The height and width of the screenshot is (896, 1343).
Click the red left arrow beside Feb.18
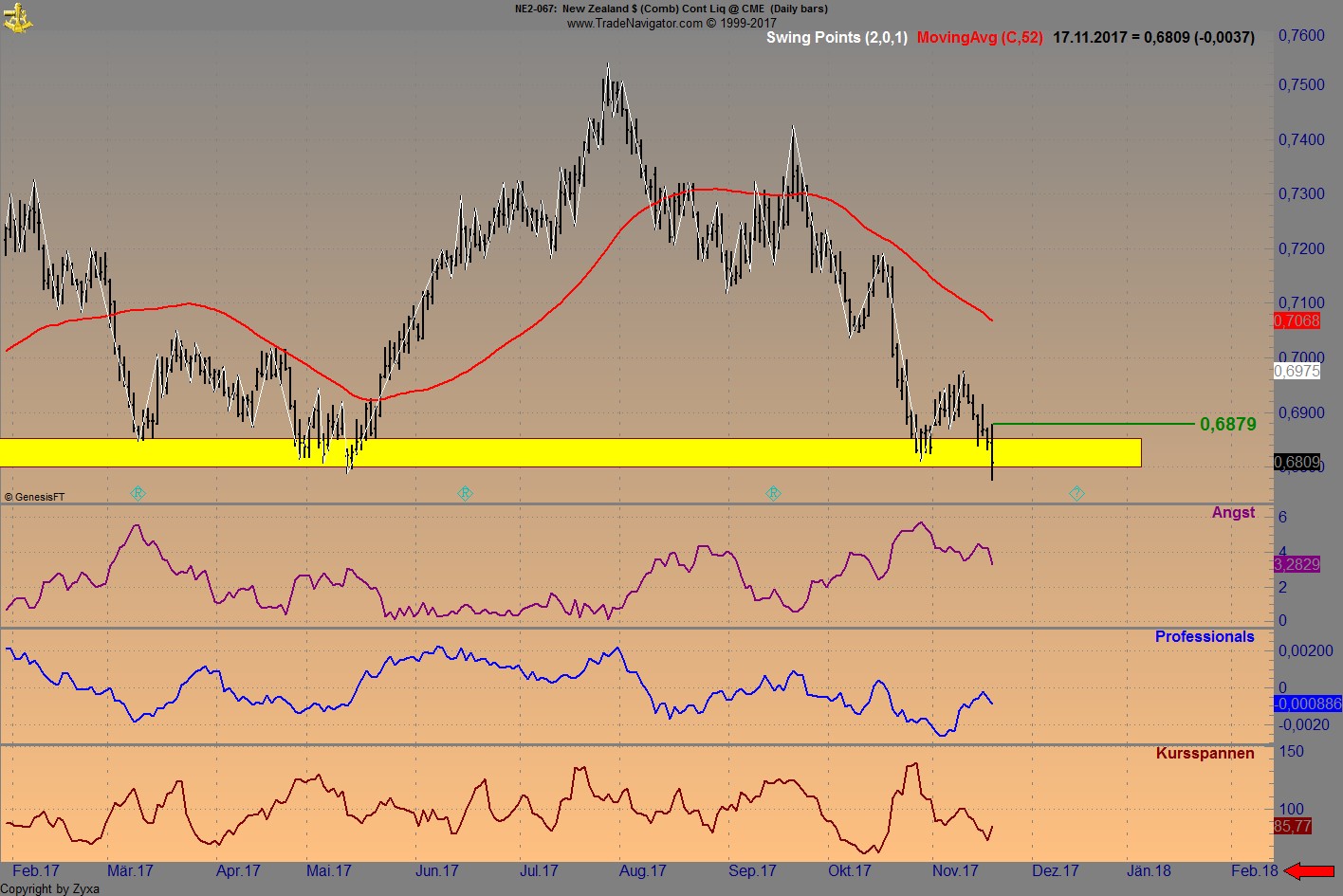pos(1309,870)
